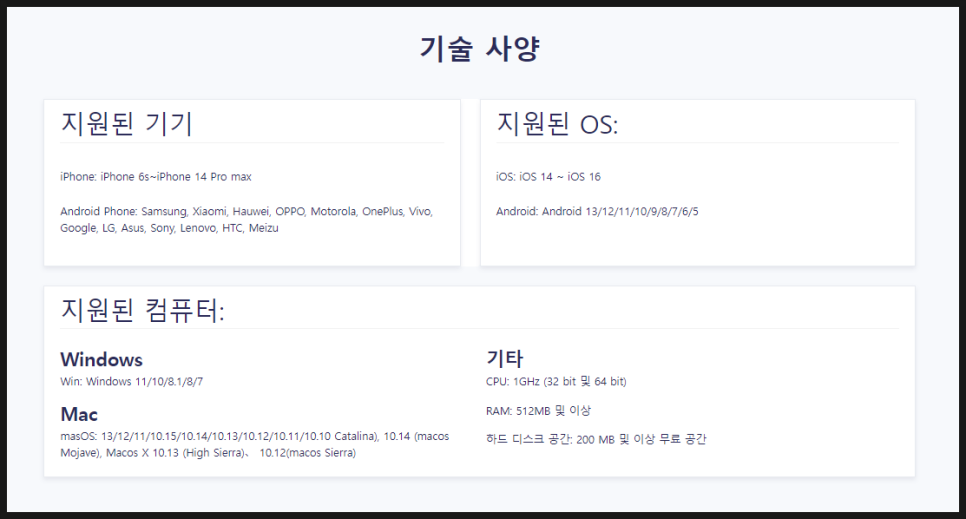The image size is (966, 519).
Task: Click the 기술 사양 page heading
Action: tap(480, 48)
